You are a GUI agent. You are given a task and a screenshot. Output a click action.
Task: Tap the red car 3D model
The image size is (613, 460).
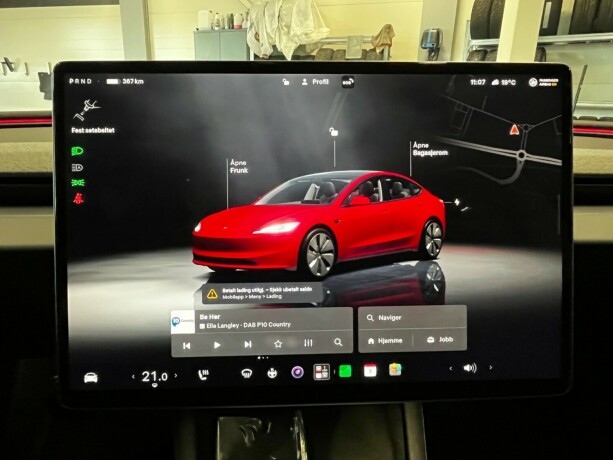click(319, 224)
